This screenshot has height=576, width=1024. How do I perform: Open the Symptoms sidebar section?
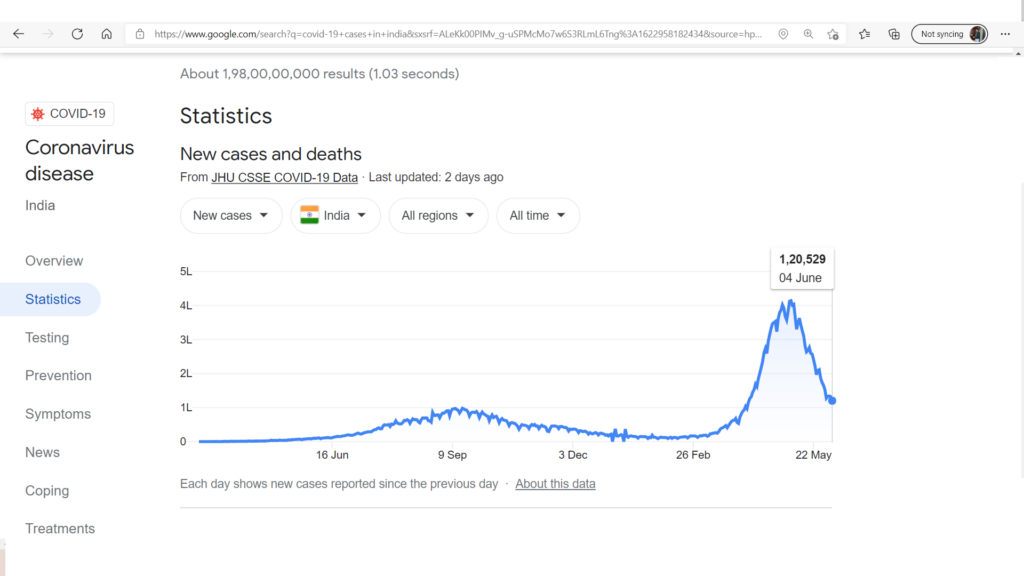tap(58, 414)
